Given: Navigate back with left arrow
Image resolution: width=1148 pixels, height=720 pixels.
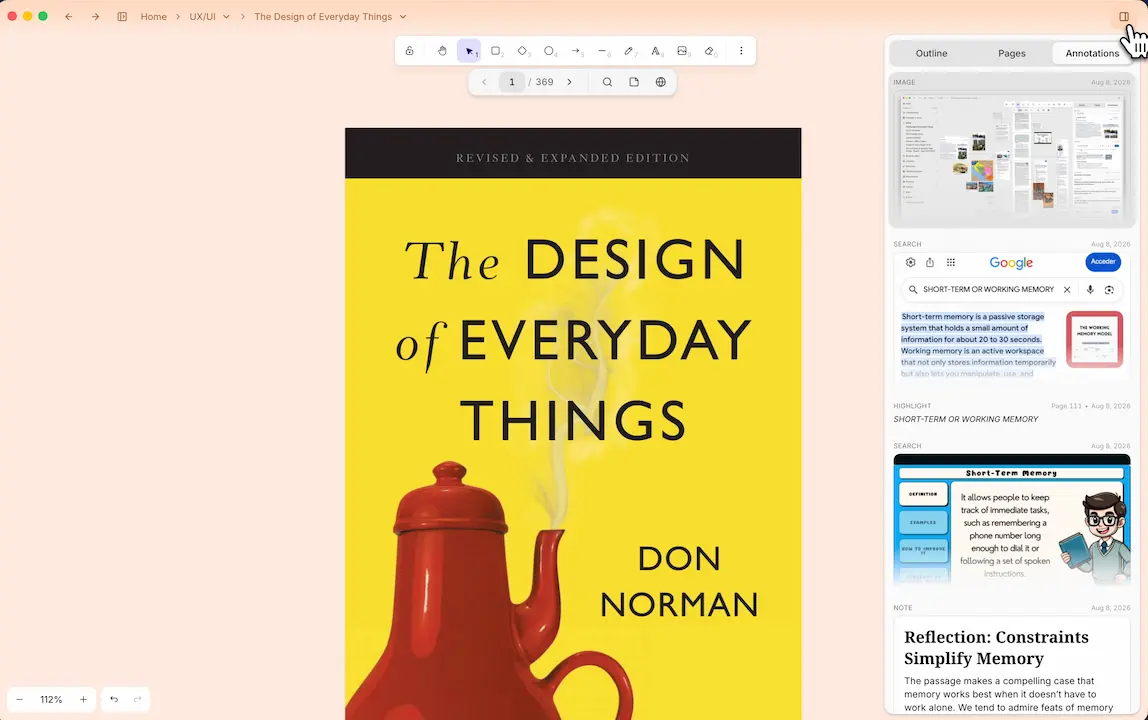Looking at the screenshot, I should pos(69,17).
